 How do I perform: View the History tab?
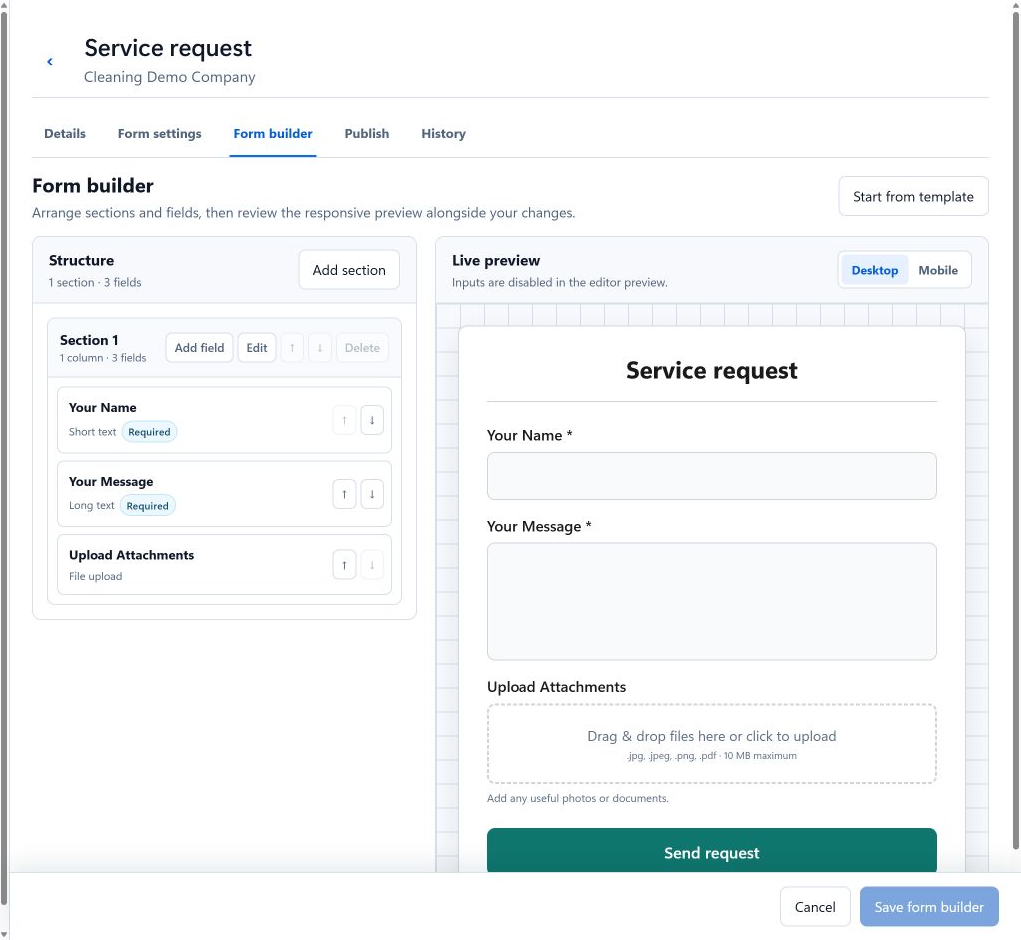443,133
